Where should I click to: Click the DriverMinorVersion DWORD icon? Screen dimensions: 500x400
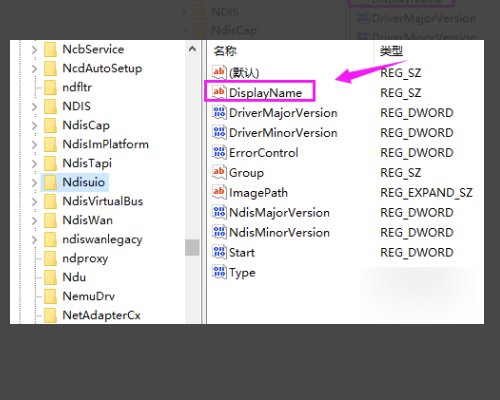tap(219, 132)
